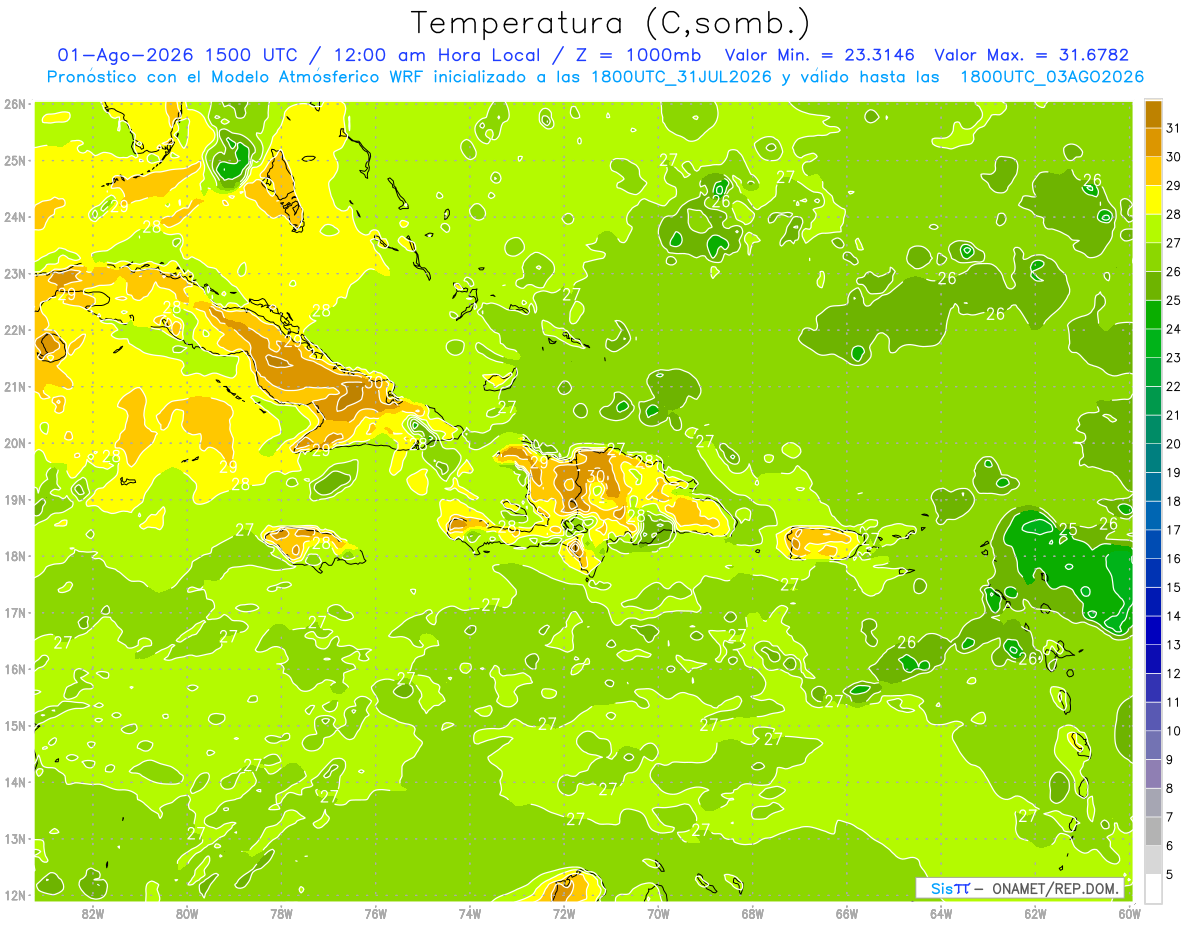Click the color scale value '15'
Screen dimensions: 1200x927
(1173, 587)
